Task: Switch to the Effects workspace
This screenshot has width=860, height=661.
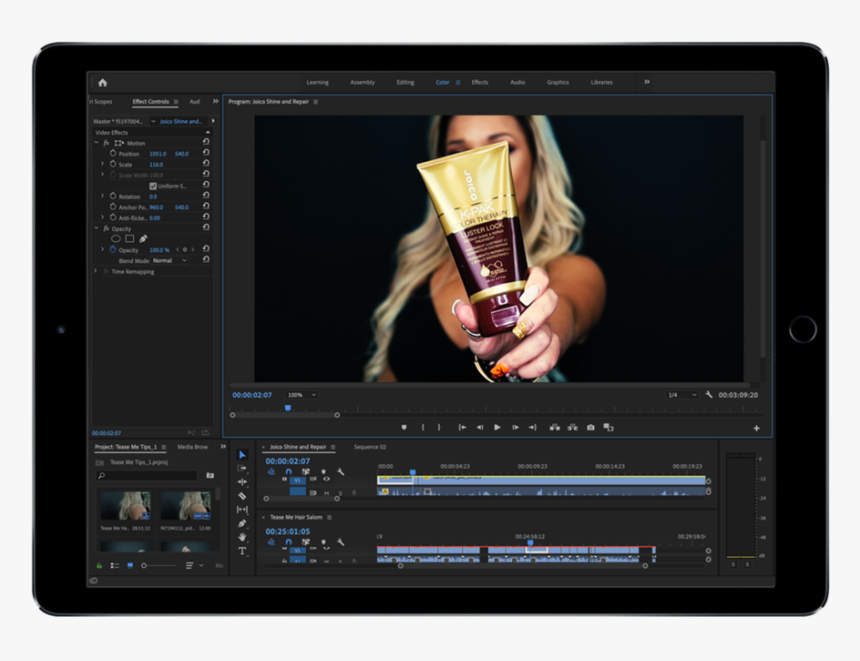Action: point(480,82)
